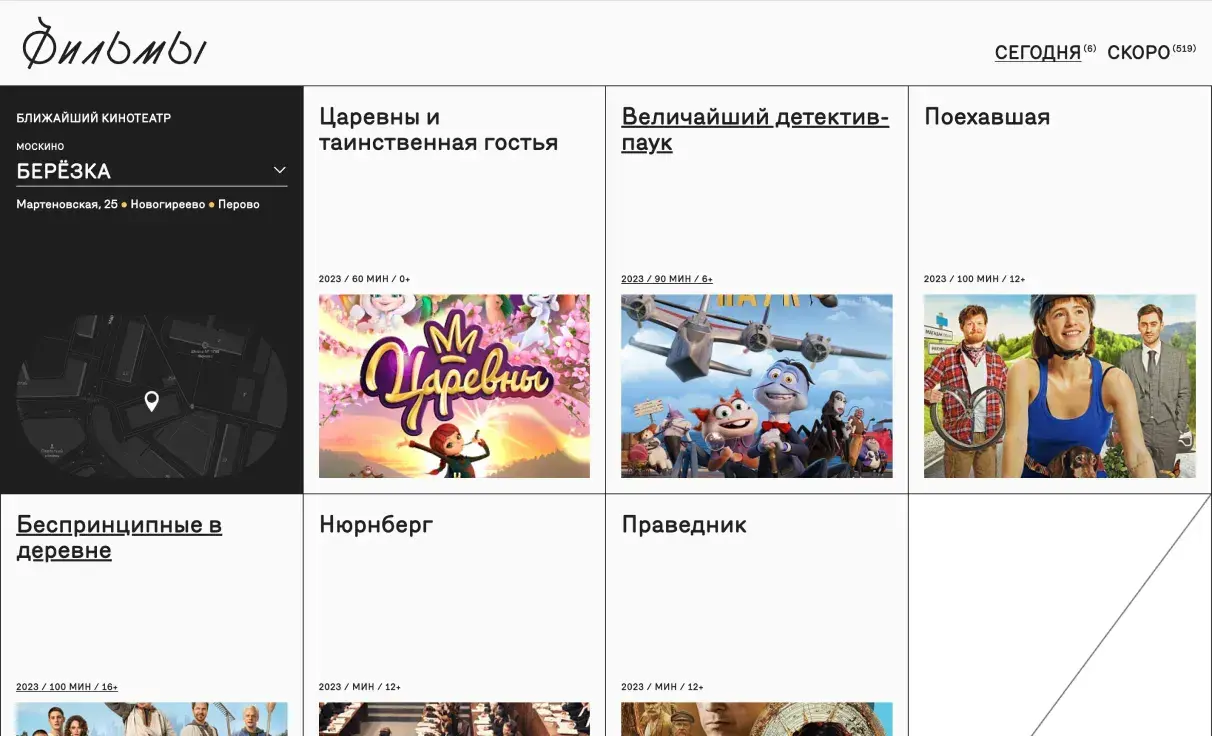Open the film Нюрнберг
This screenshot has width=1212, height=736.
click(x=376, y=524)
